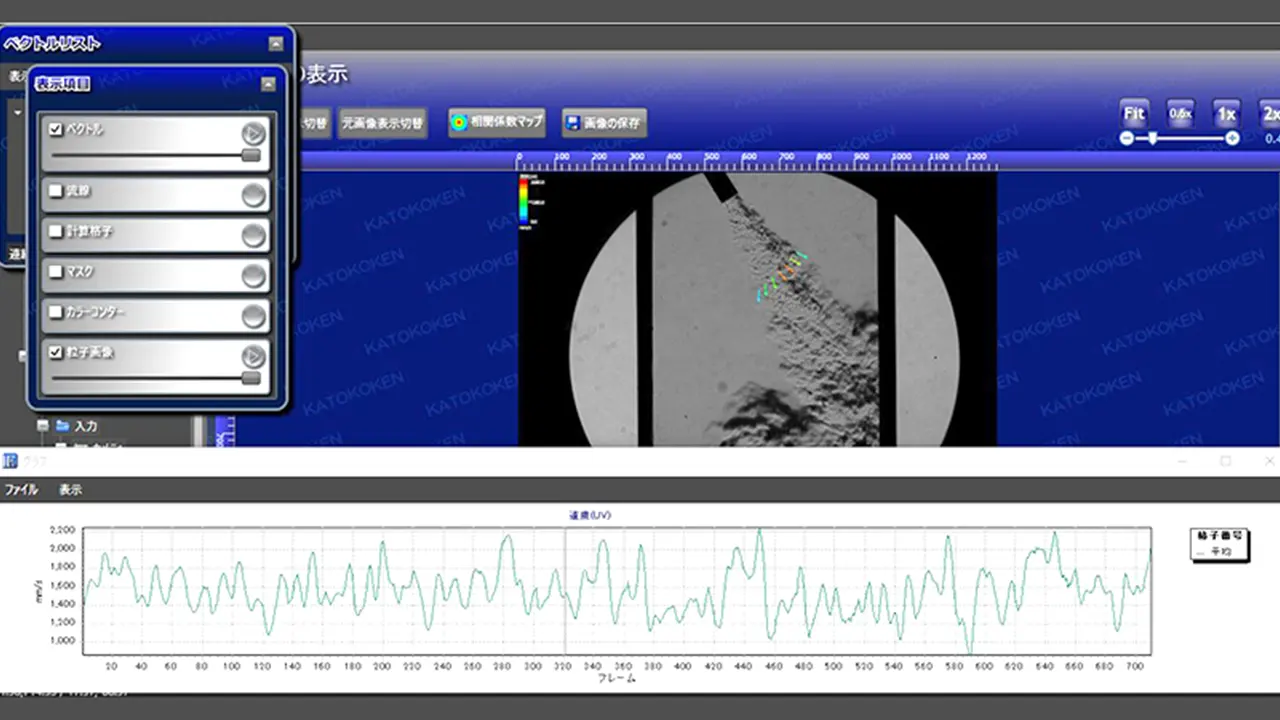The height and width of the screenshot is (720, 1280).
Task: Click the arrow button in the 粒子画像 row
Action: [254, 356]
